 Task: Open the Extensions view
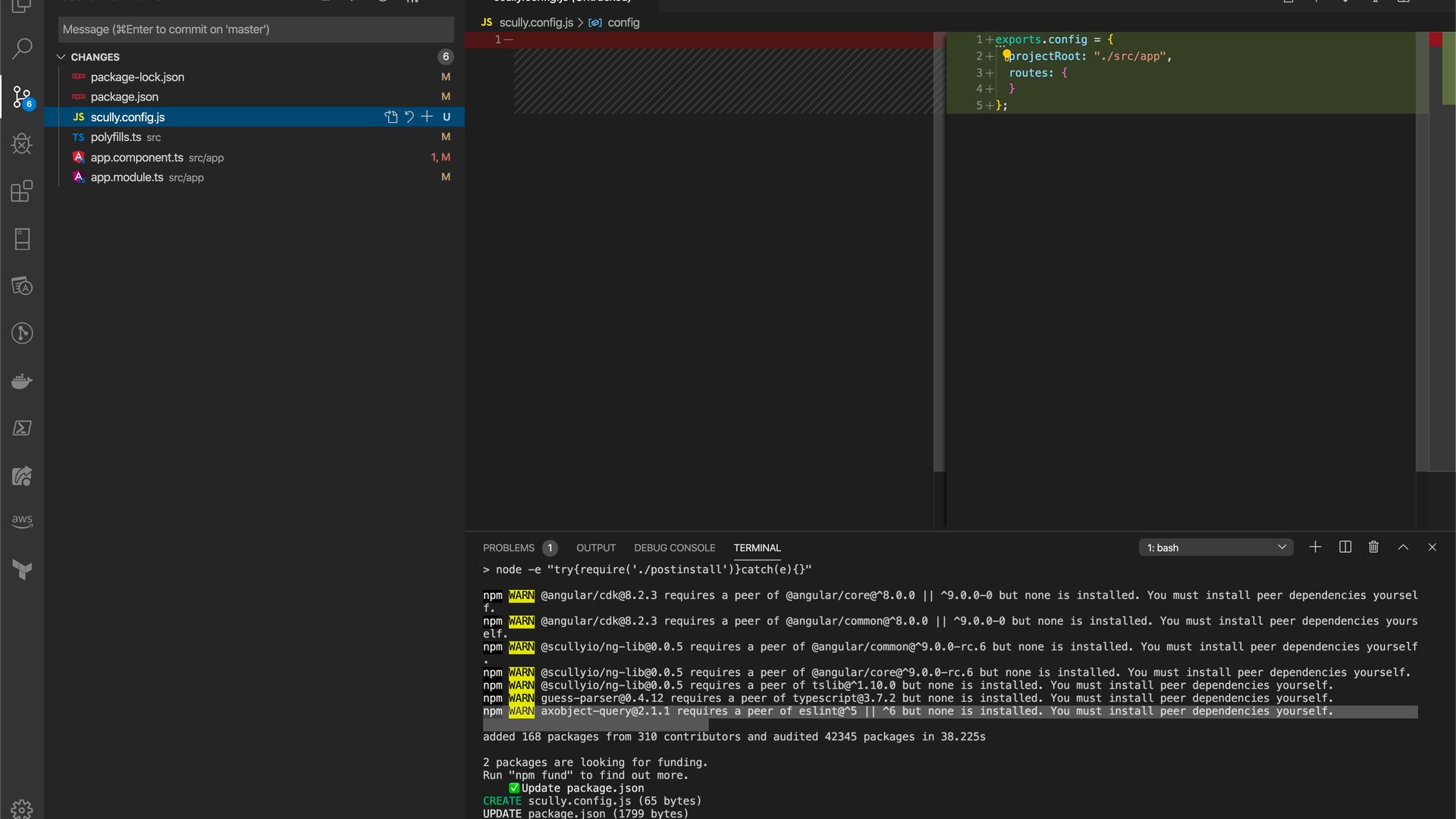click(22, 191)
